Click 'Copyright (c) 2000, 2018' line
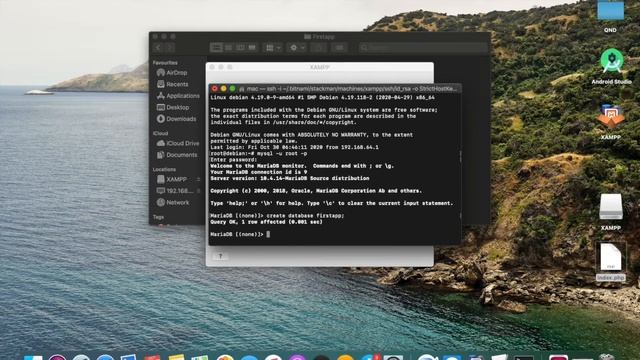The image size is (640, 360). [x=316, y=191]
